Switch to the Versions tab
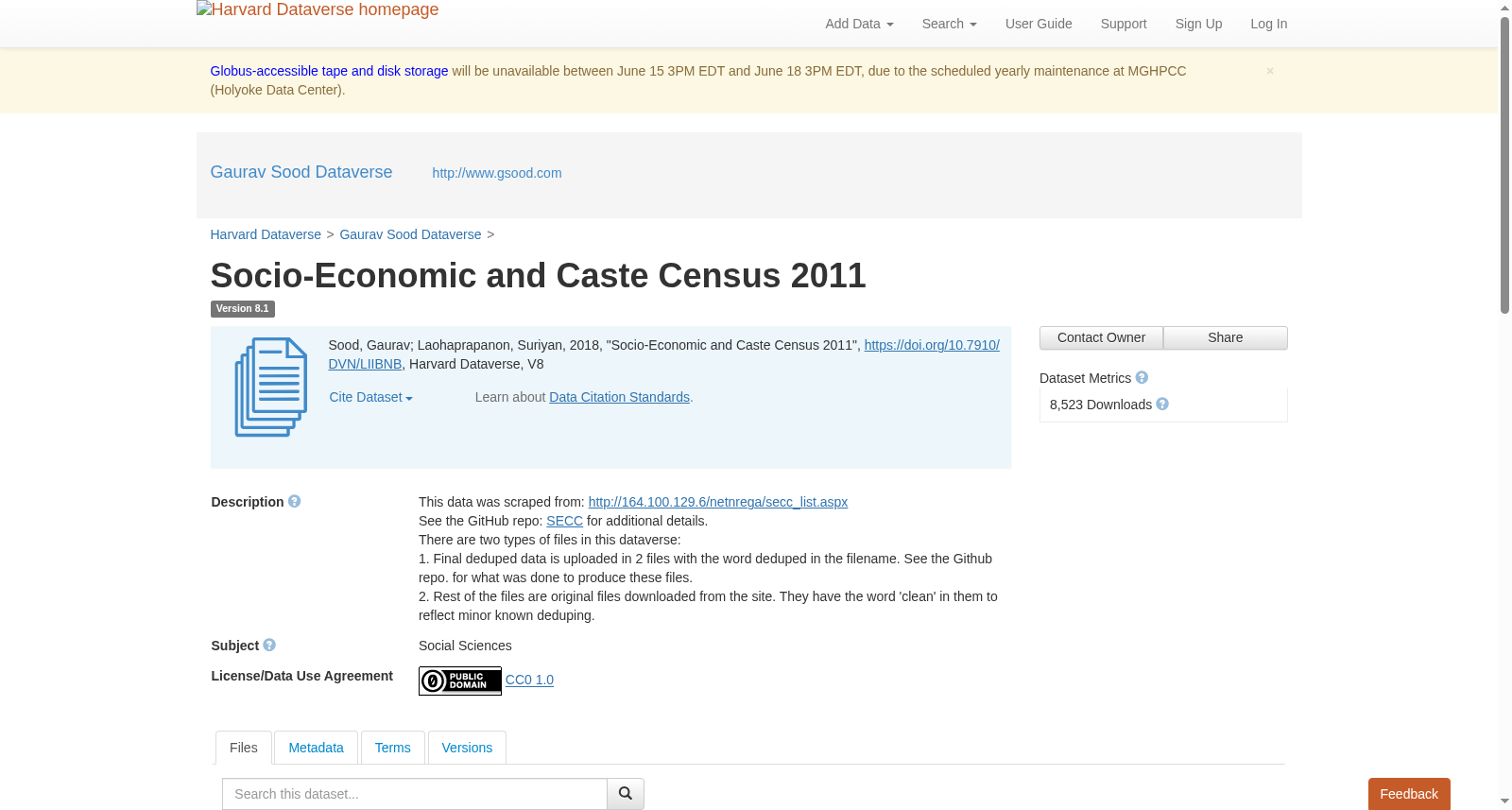The width and height of the screenshot is (1512, 810). pos(467,748)
